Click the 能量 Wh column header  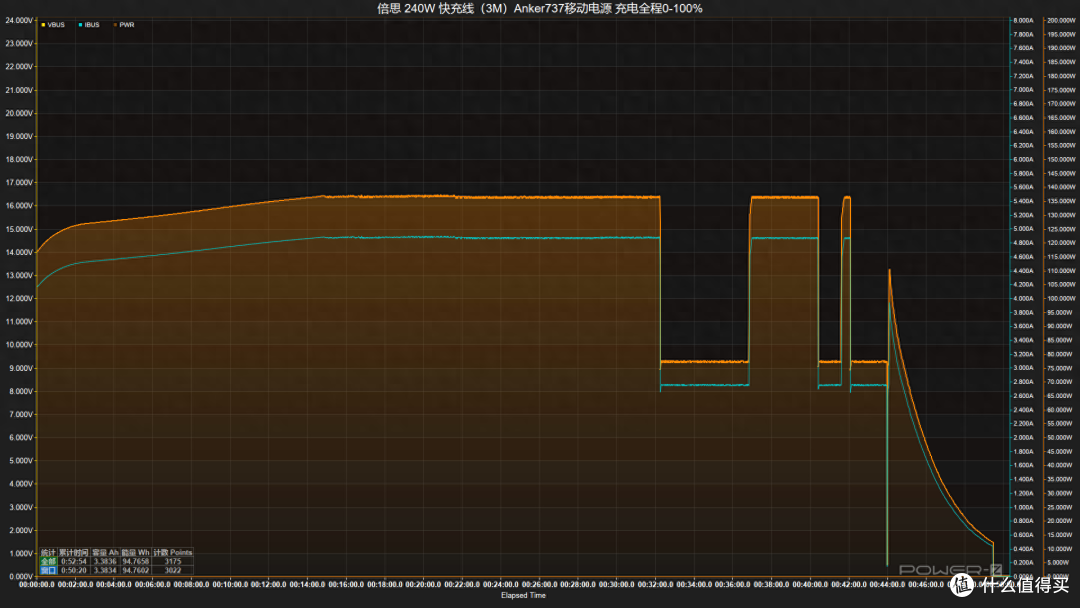[x=136, y=552]
